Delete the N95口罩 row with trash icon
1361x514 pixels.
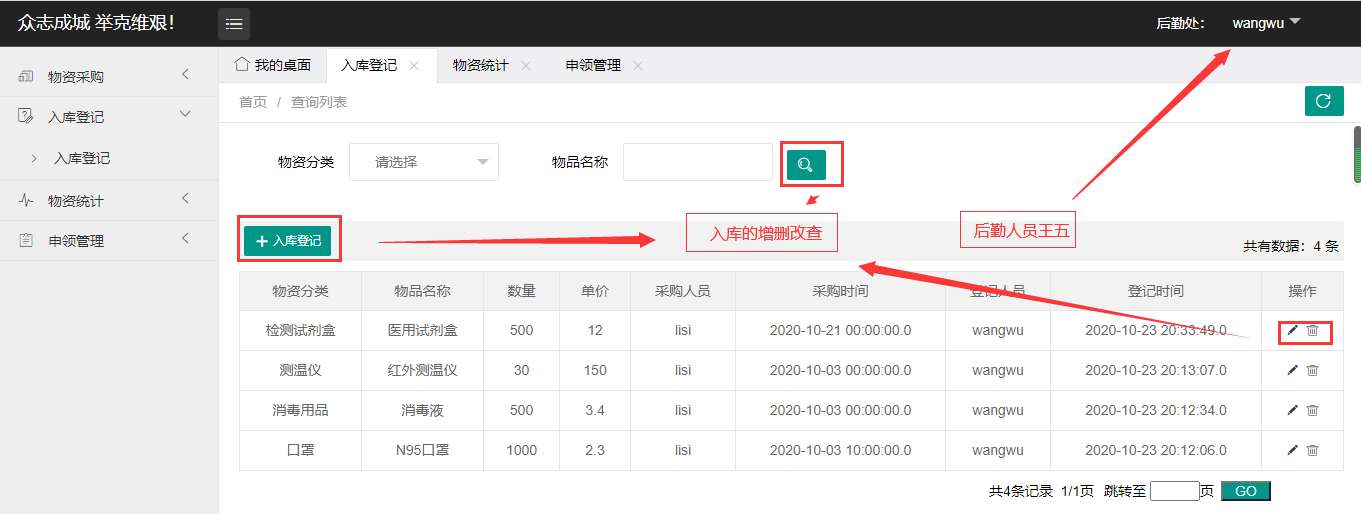click(1313, 450)
